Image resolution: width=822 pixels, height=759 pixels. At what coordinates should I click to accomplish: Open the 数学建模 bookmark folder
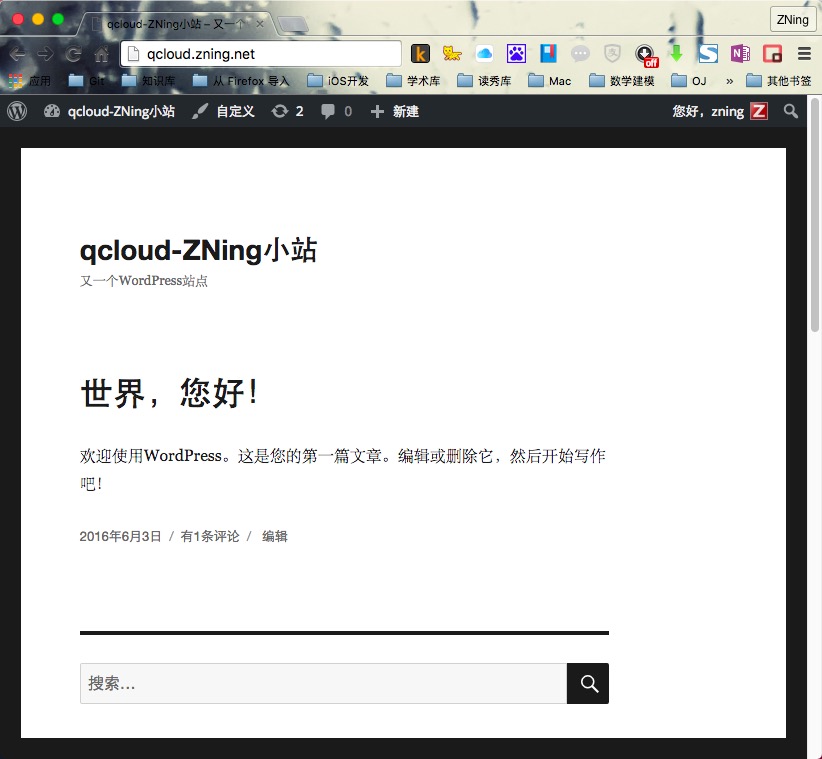coord(622,81)
